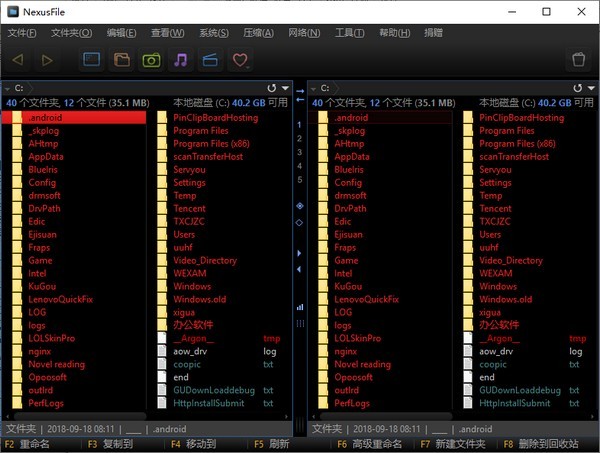Open the 文件夹(O) menu
This screenshot has height=453, width=600.
click(x=72, y=33)
